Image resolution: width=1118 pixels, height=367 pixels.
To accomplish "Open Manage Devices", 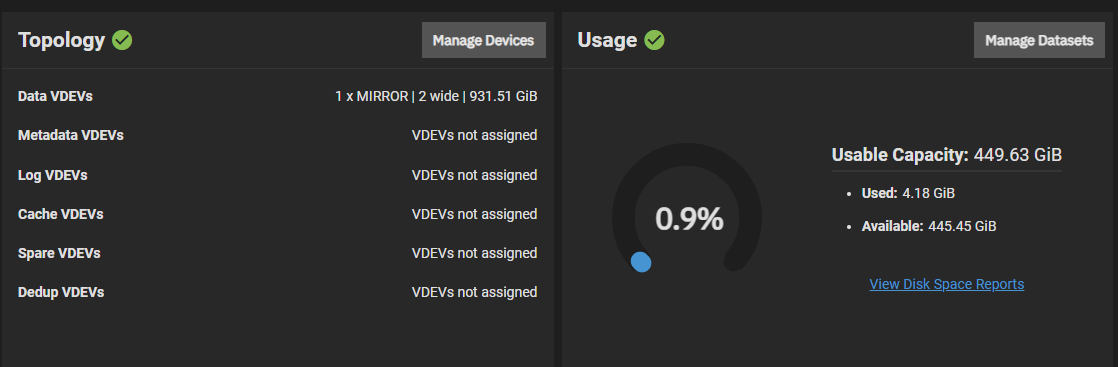I will tap(483, 40).
